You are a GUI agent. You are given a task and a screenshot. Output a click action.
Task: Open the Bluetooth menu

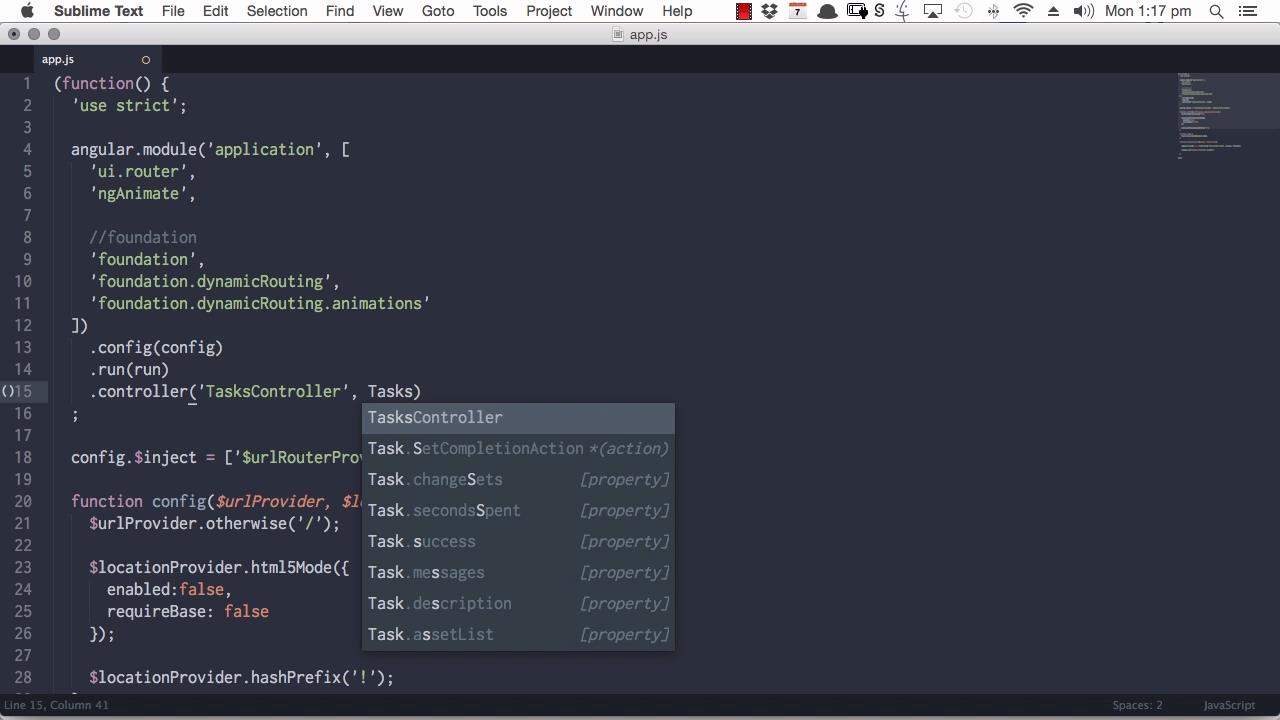click(993, 11)
